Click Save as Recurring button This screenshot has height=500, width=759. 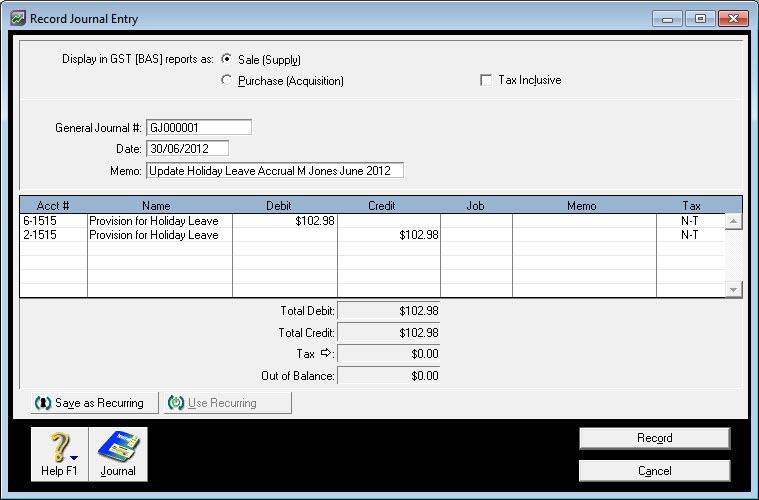click(x=89, y=403)
